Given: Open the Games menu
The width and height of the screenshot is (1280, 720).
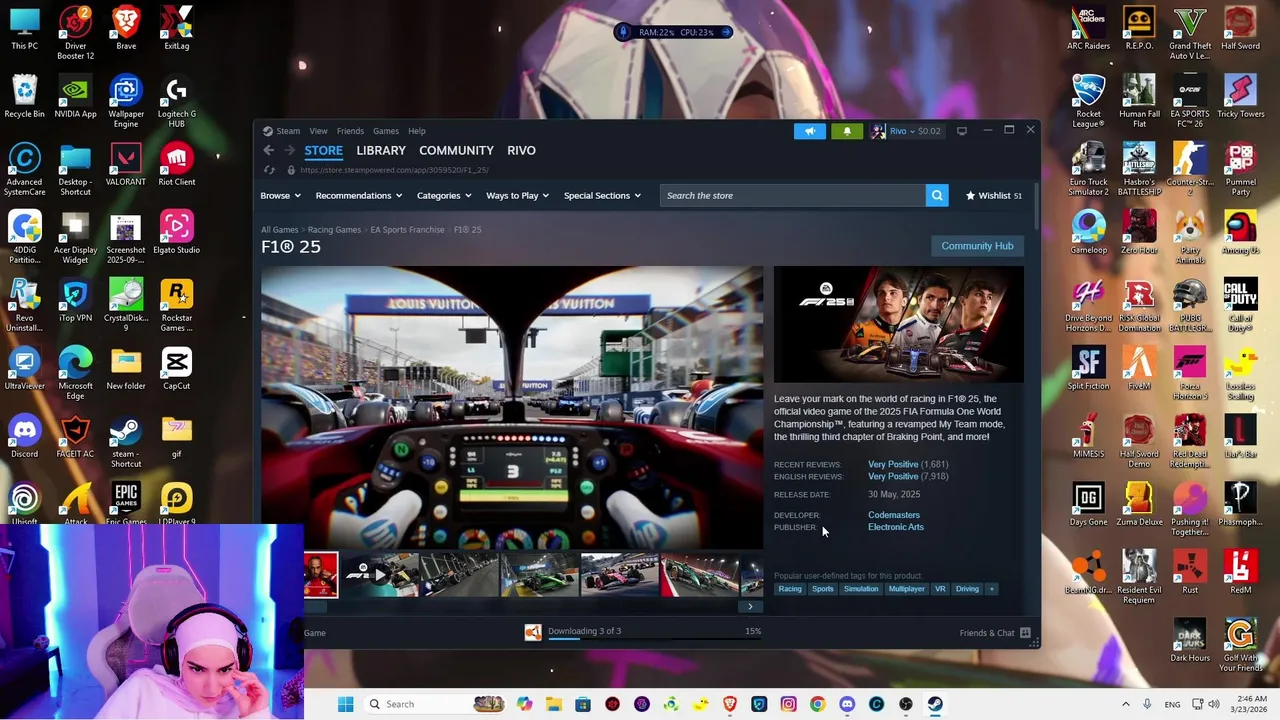Looking at the screenshot, I should pos(386,131).
